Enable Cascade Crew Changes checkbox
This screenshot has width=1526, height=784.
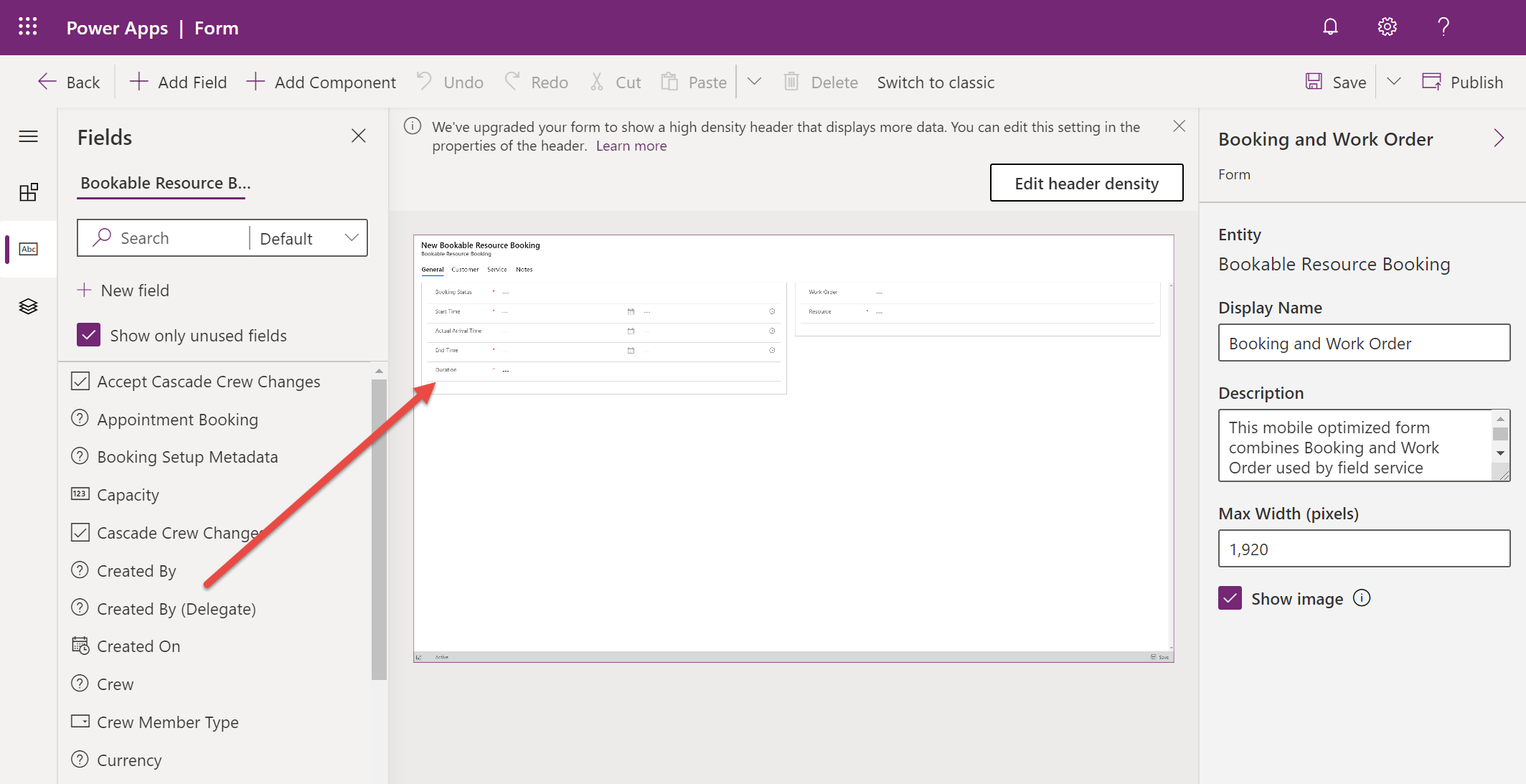[81, 532]
